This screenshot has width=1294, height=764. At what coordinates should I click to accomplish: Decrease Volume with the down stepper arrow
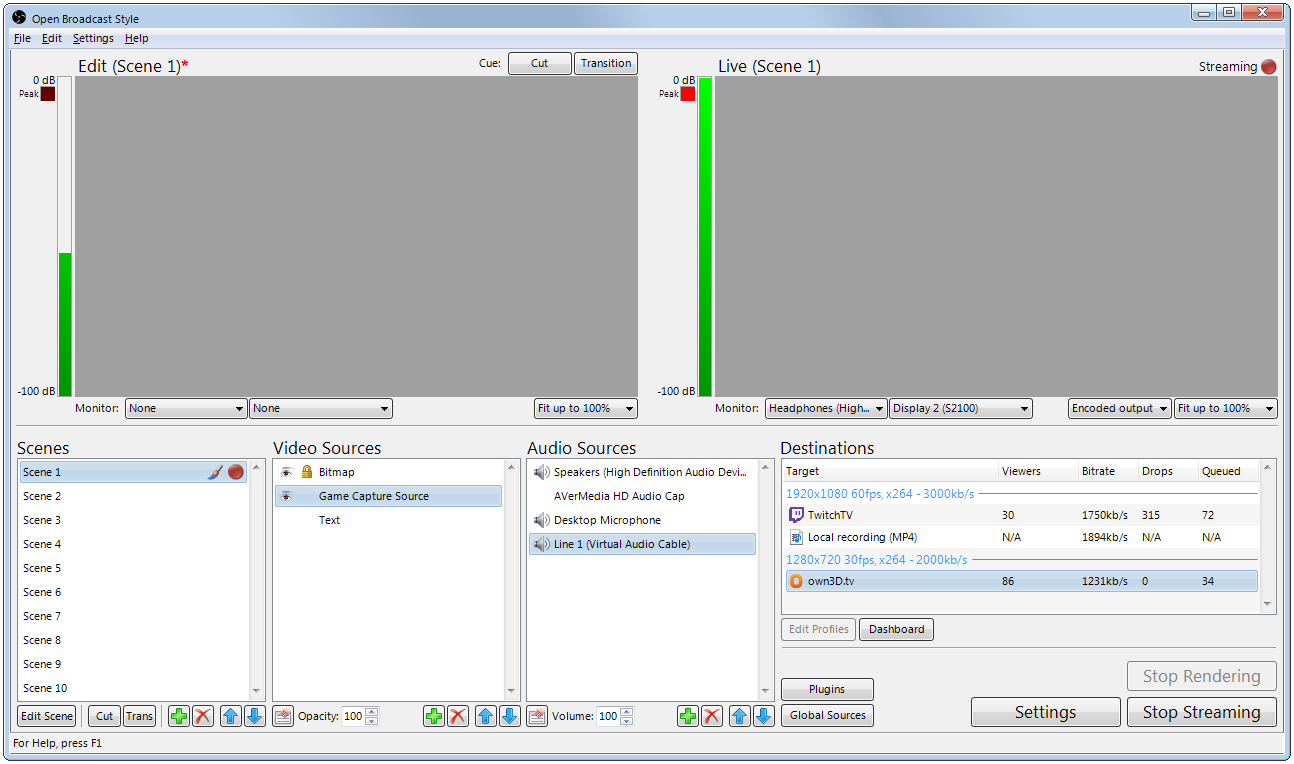[626, 721]
